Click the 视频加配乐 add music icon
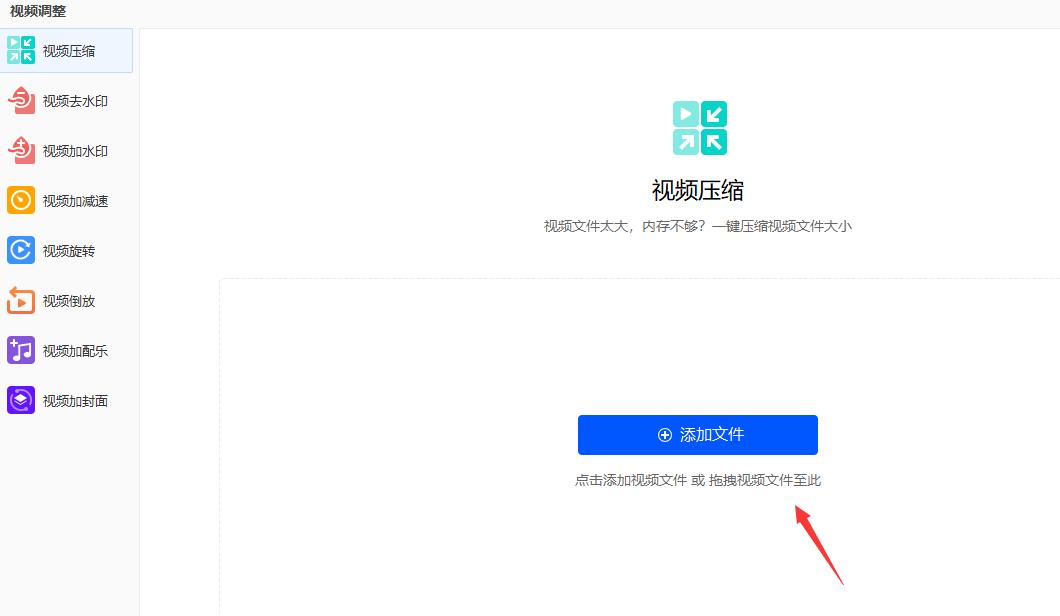1060x616 pixels. pos(20,350)
